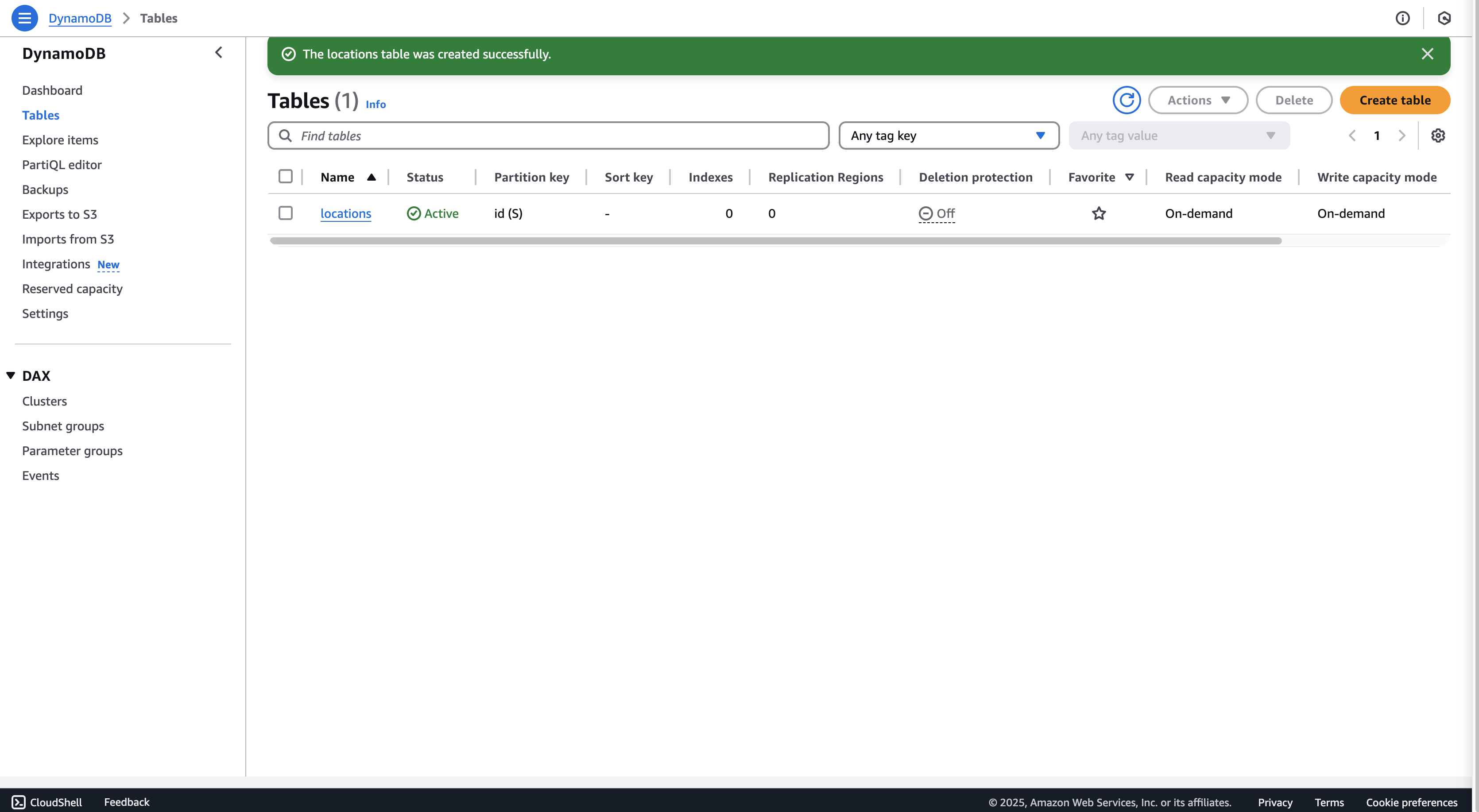Click the Delete button
This screenshot has height=812, width=1479.
(1293, 100)
